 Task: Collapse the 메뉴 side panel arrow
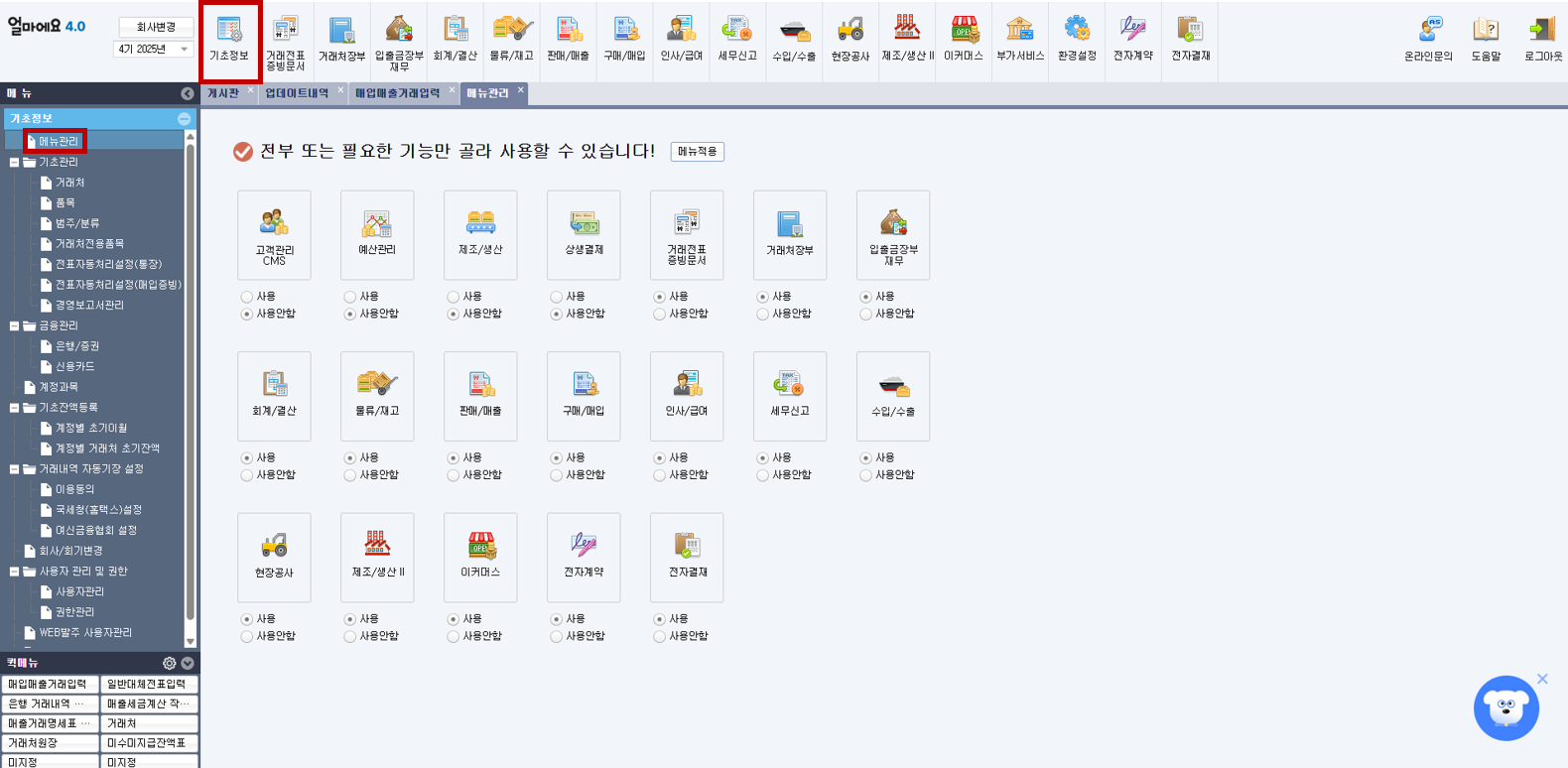click(188, 93)
